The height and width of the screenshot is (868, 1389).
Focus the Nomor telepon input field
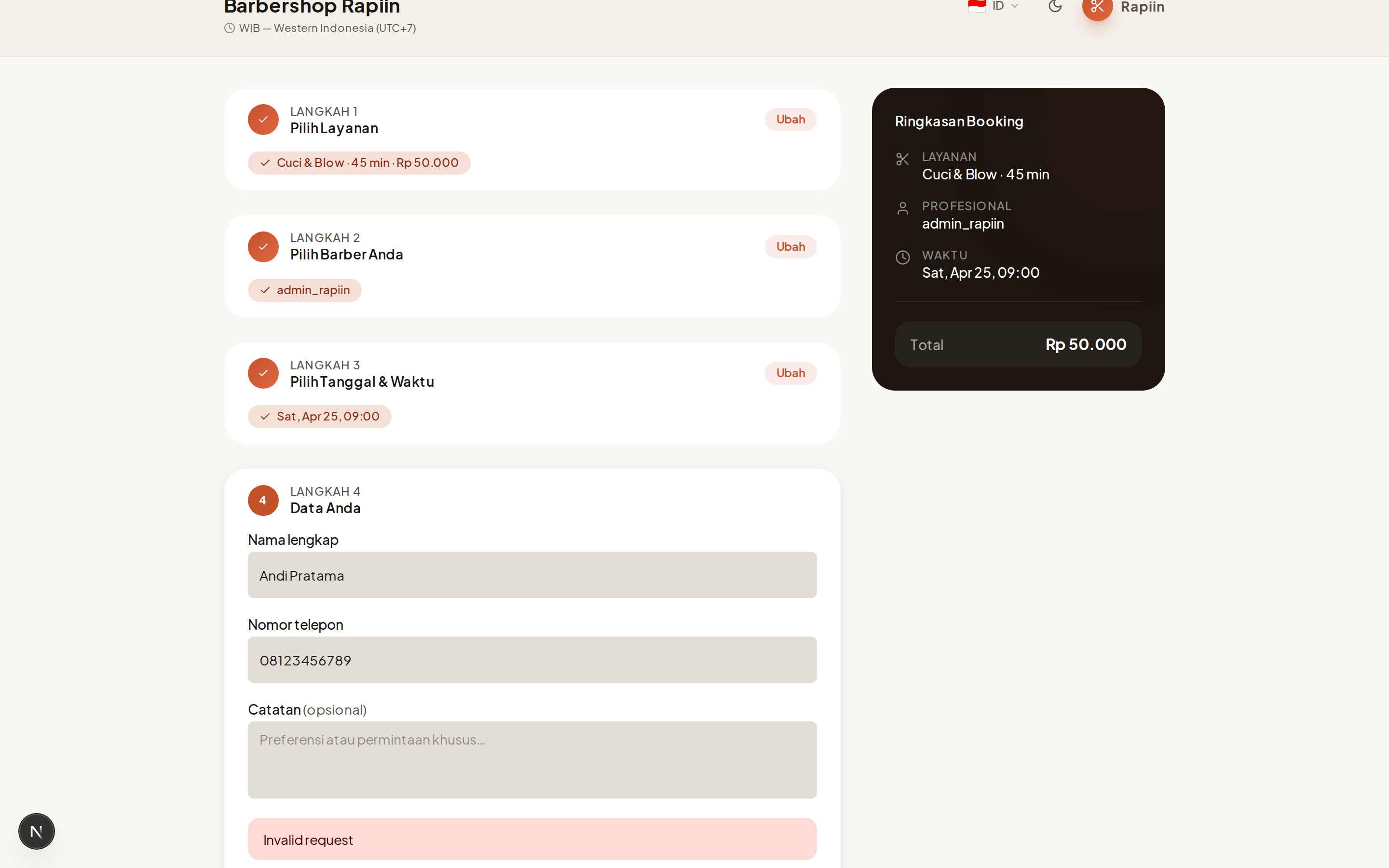pyautogui.click(x=531, y=660)
